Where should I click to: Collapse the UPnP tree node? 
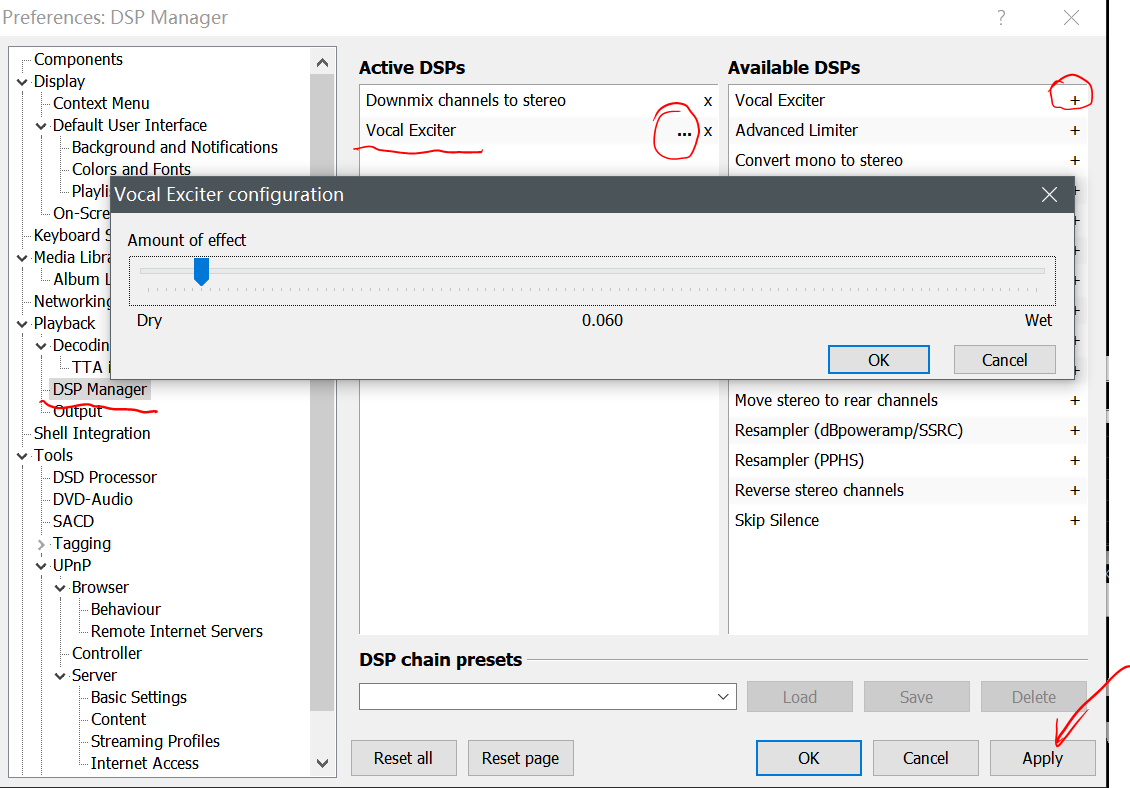[41, 566]
